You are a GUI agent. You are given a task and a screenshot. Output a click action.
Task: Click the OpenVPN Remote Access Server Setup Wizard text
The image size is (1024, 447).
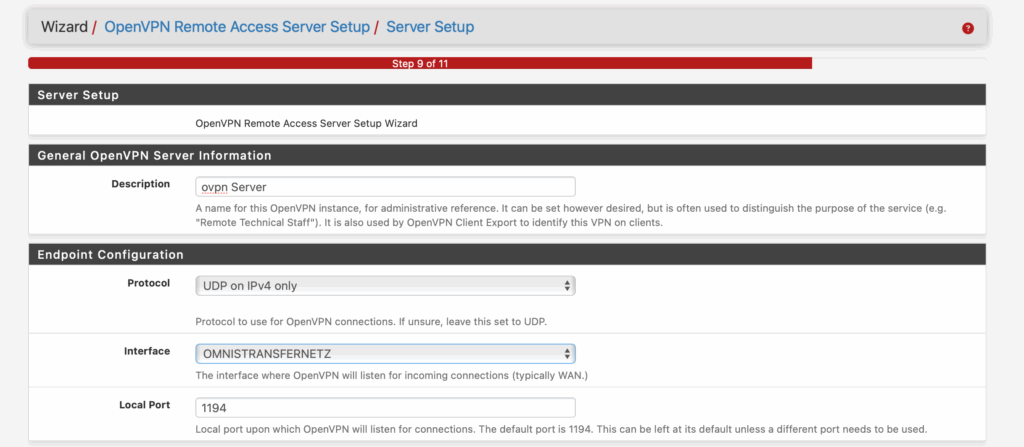(306, 124)
